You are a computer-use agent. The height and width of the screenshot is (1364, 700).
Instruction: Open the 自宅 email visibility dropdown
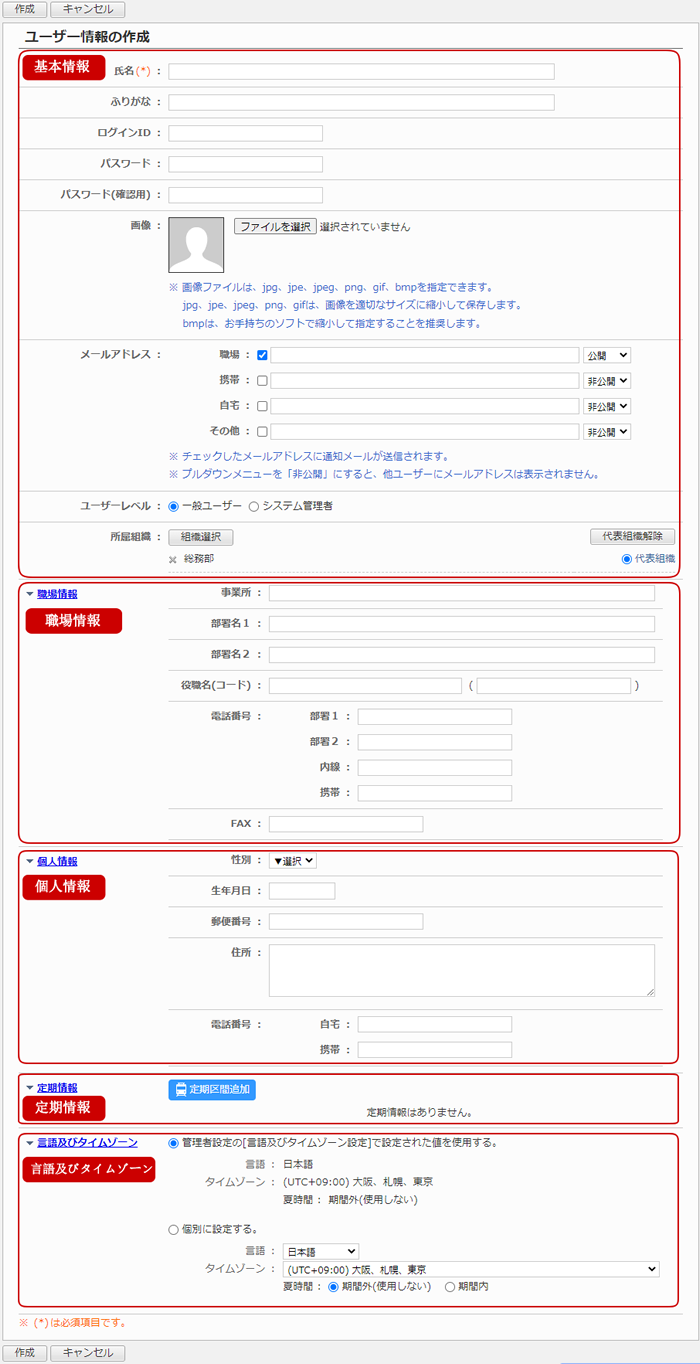tap(606, 407)
